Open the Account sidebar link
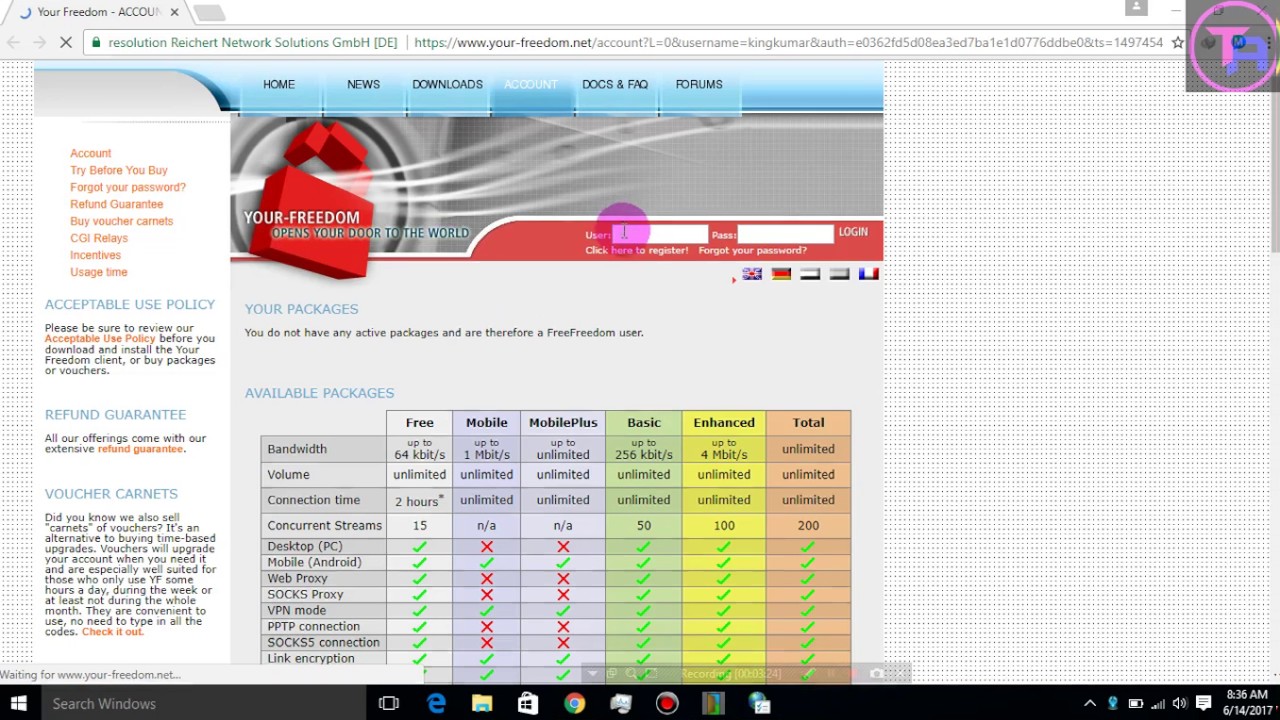The width and height of the screenshot is (1280, 720). tap(90, 153)
